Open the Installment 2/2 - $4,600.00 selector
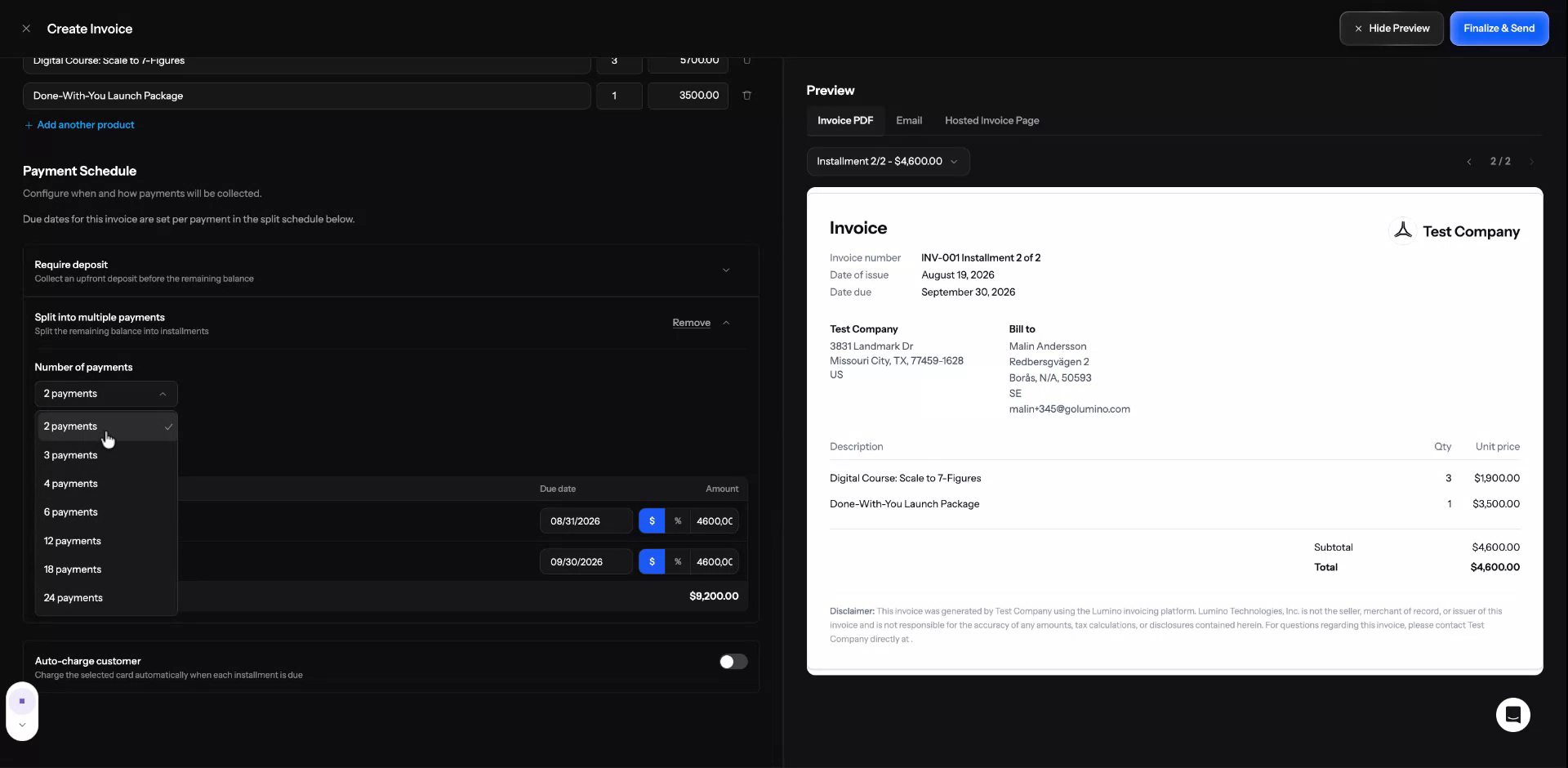 [888, 162]
